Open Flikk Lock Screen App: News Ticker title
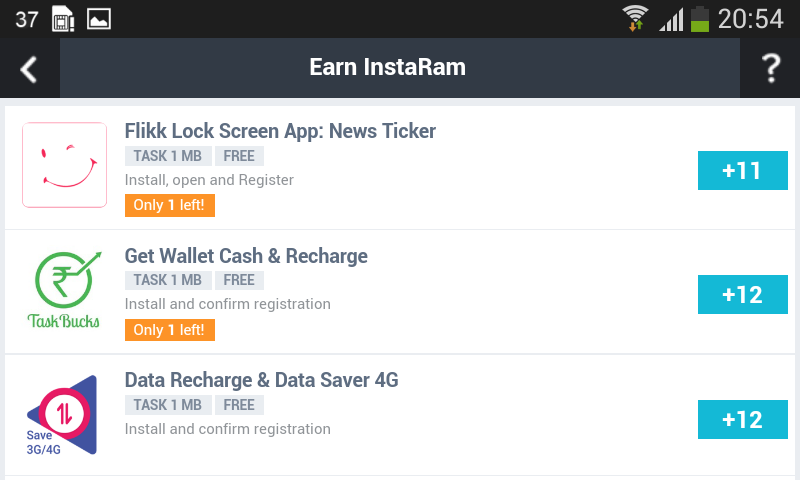This screenshot has height=480, width=800. 280,131
